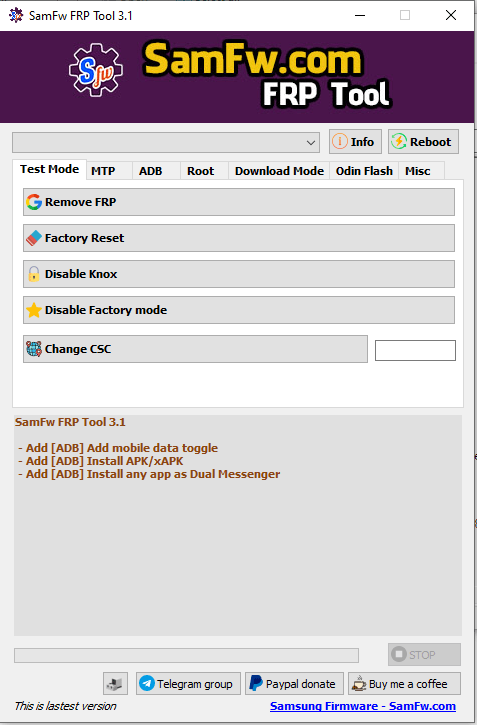Click "Add [ADB] Add mobile data toggle" line
This screenshot has height=725, width=477.
point(118,448)
